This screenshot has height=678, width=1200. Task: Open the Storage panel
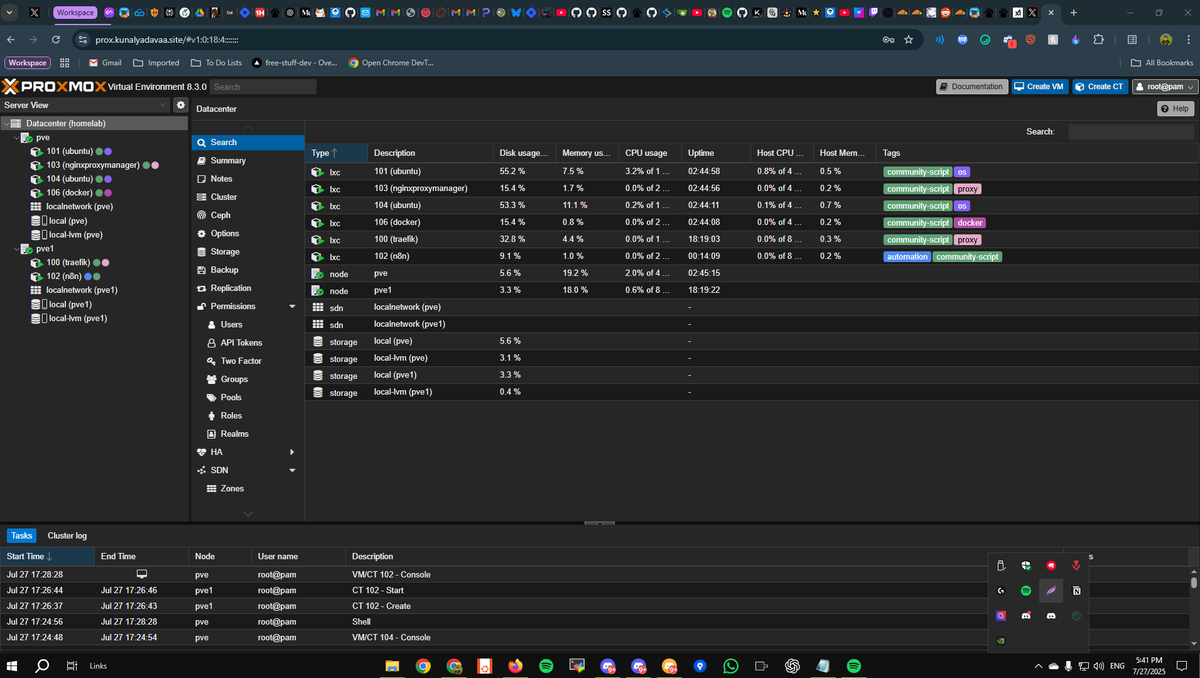pos(248,252)
